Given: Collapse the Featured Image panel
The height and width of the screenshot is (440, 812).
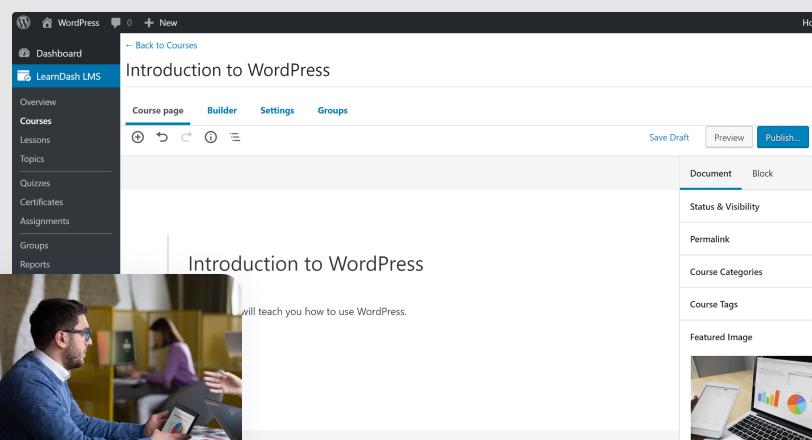Looking at the screenshot, I should [746, 337].
